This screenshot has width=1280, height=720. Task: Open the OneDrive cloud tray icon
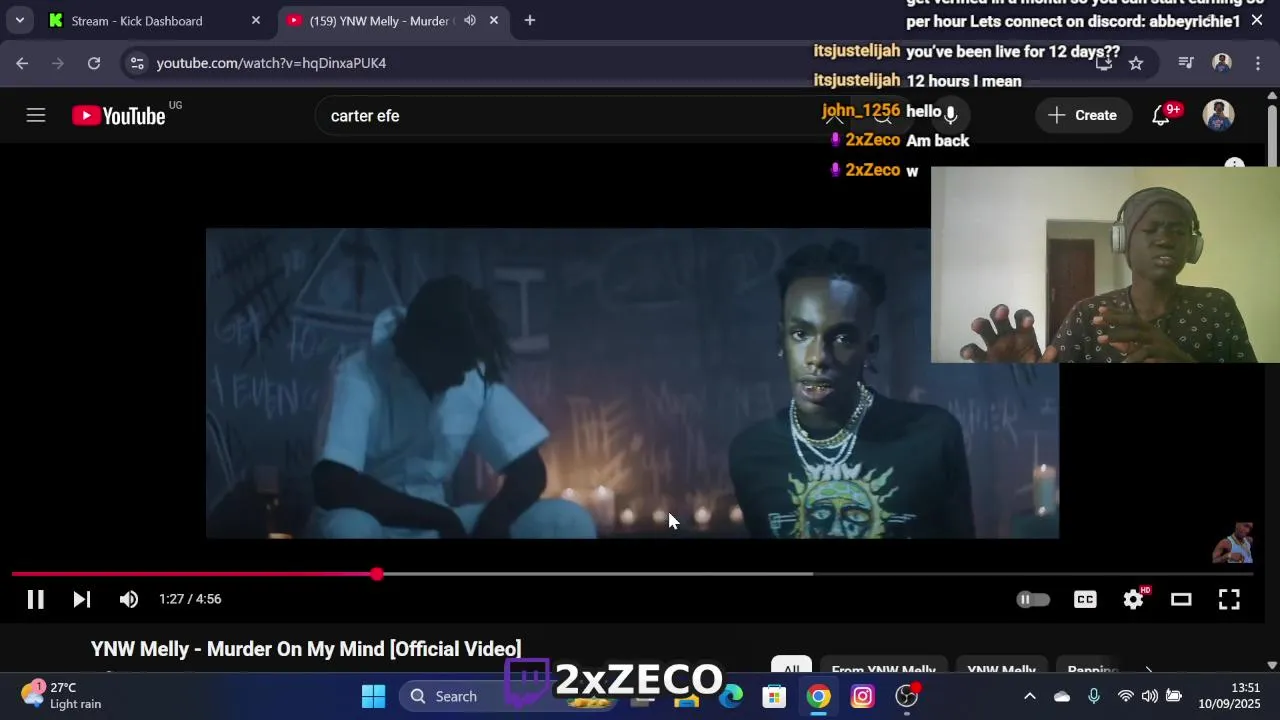click(x=1062, y=696)
